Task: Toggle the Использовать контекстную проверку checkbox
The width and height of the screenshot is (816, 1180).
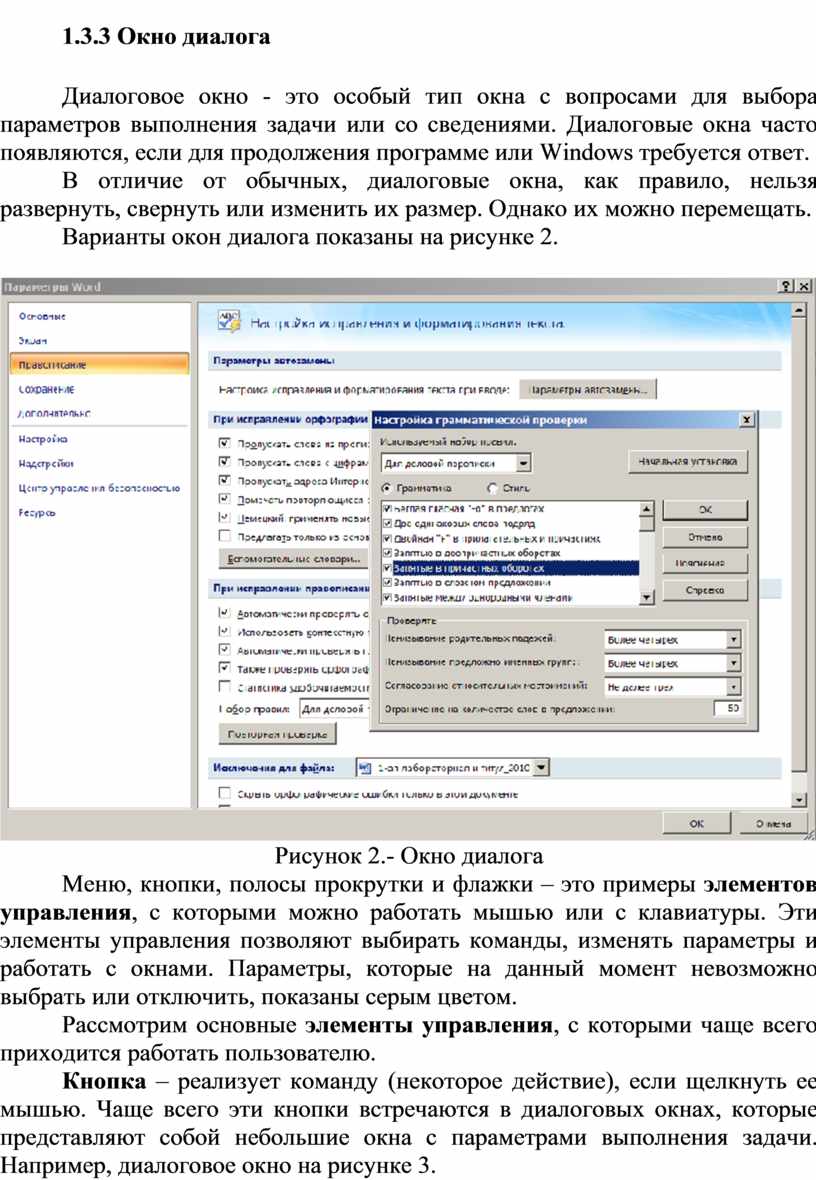Action: [224, 631]
